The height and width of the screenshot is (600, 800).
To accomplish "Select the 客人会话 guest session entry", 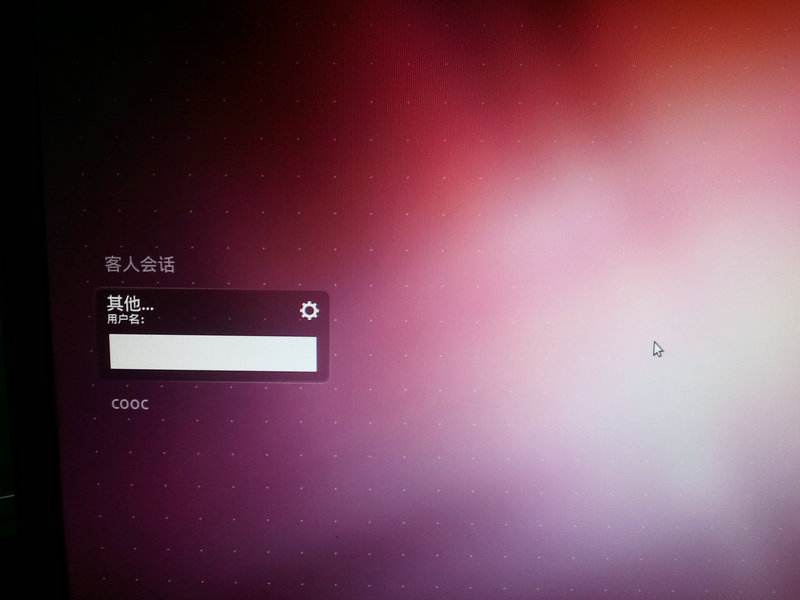I will click(x=140, y=264).
